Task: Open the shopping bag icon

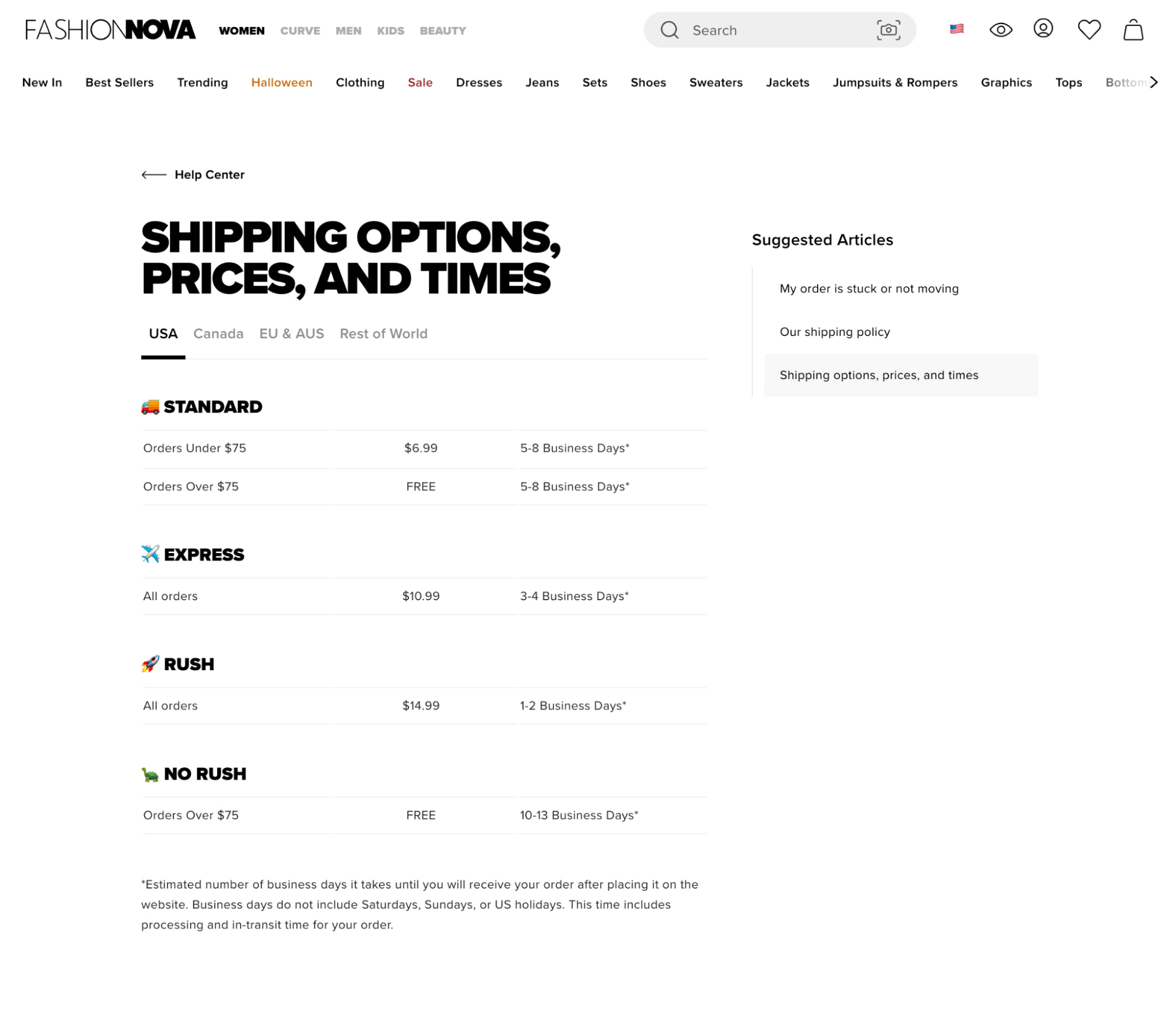Action: point(1133,30)
